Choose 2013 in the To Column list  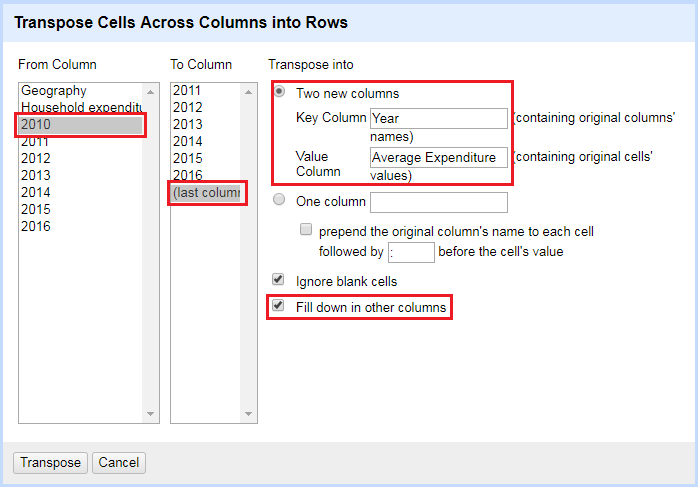[187, 125]
